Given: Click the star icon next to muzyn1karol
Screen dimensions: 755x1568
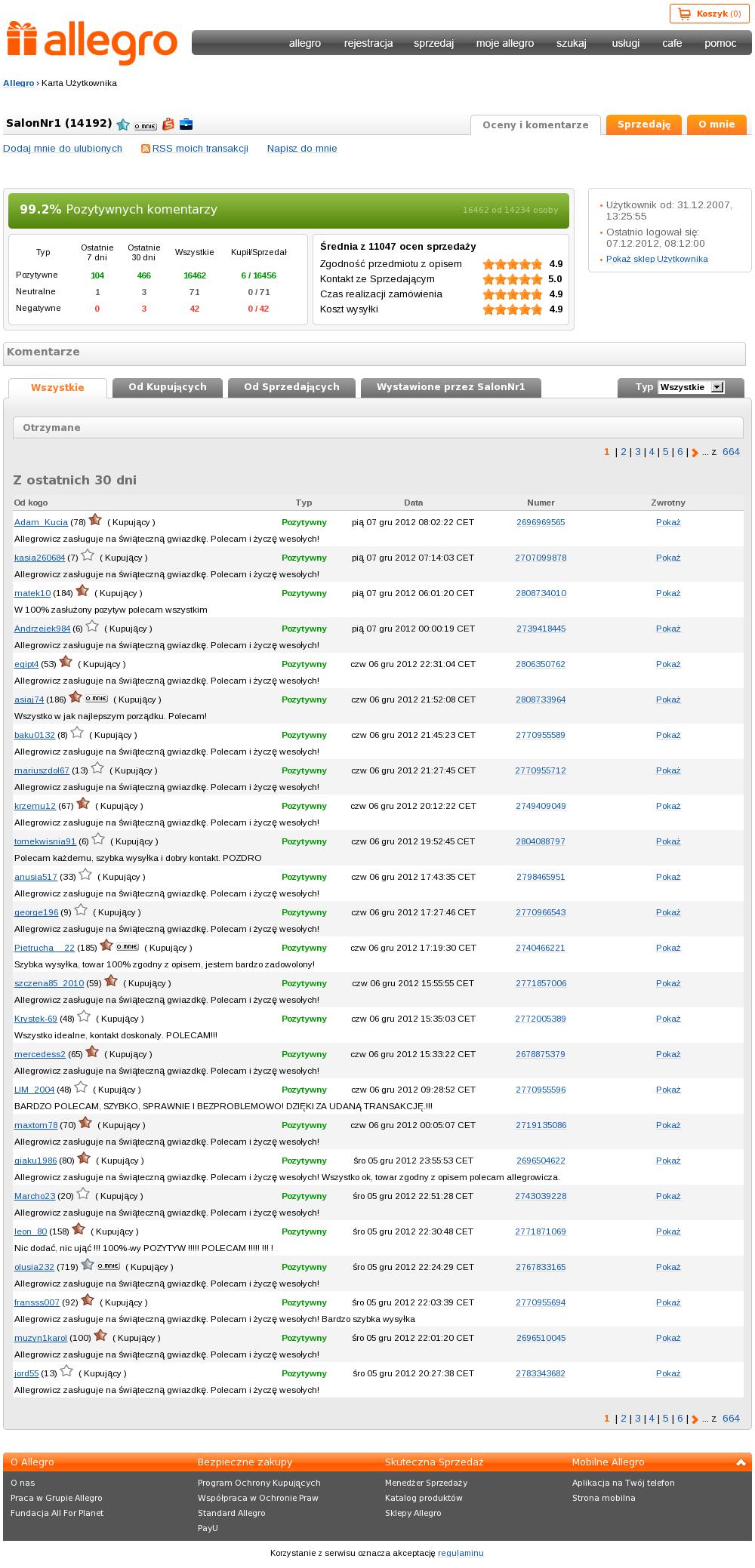Looking at the screenshot, I should click(x=100, y=1336).
